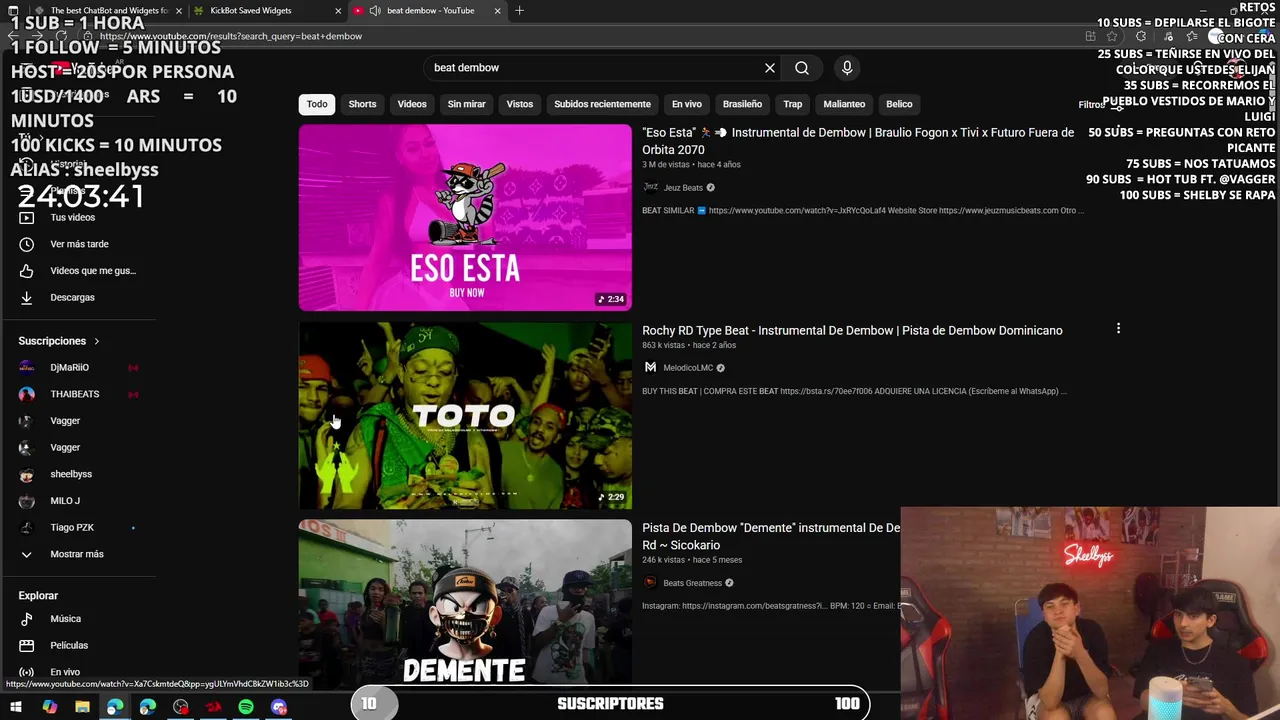Open Videos que me gustan liked list
The width and height of the screenshot is (1280, 720).
click(x=92, y=271)
